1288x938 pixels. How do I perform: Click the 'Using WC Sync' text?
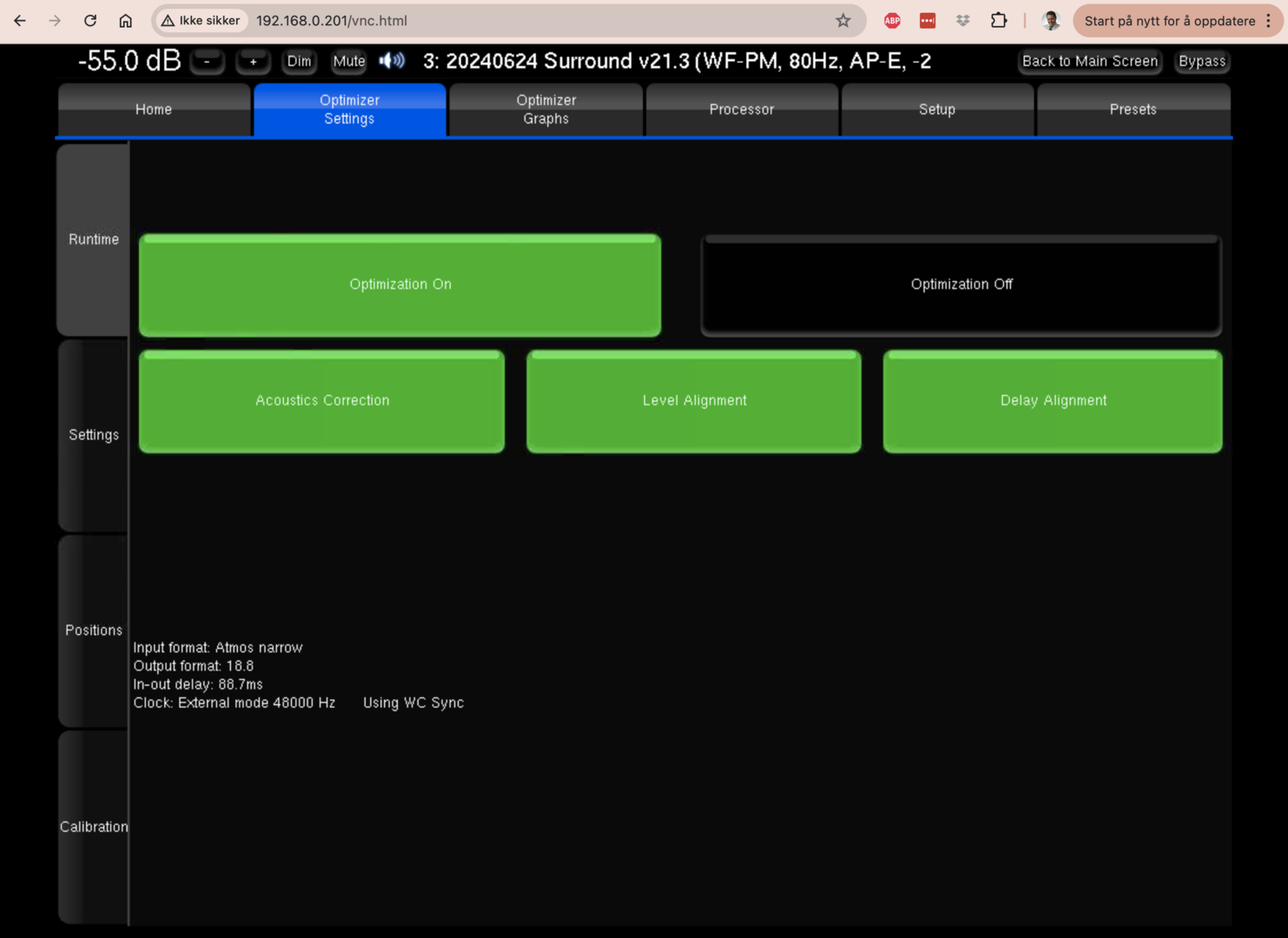pyautogui.click(x=413, y=703)
